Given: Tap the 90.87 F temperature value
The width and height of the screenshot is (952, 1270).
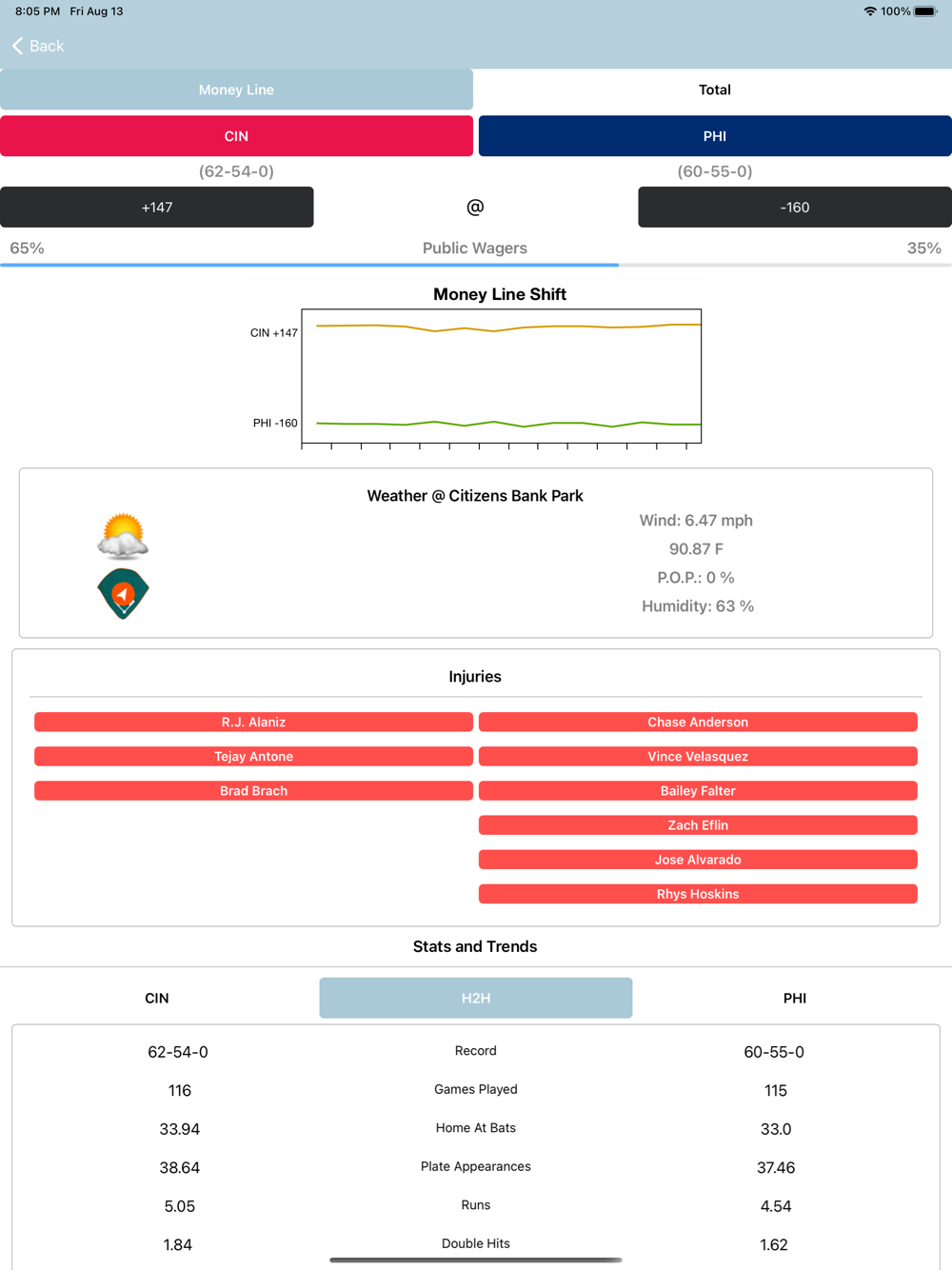Looking at the screenshot, I should (696, 548).
